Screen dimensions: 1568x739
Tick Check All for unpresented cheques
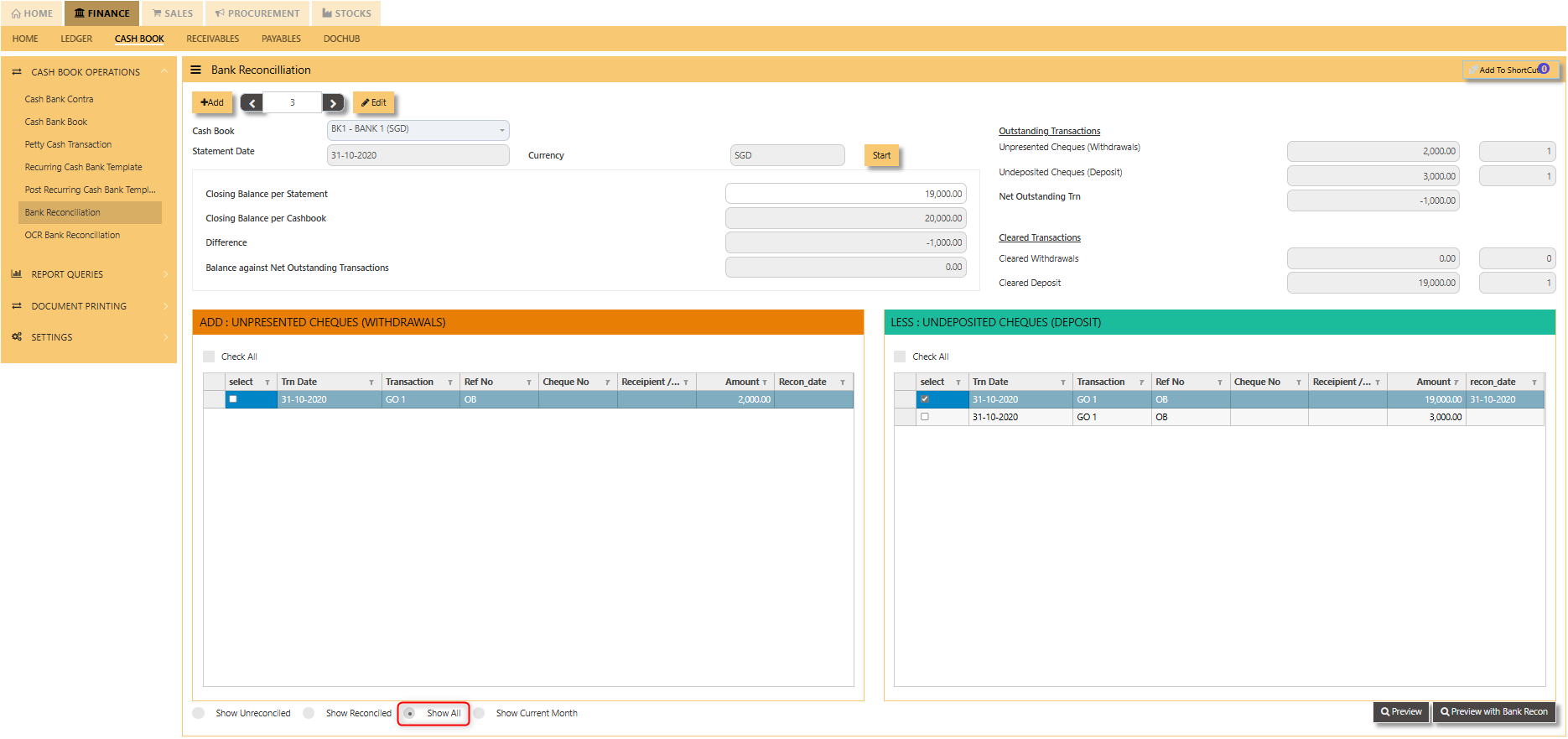coord(209,356)
